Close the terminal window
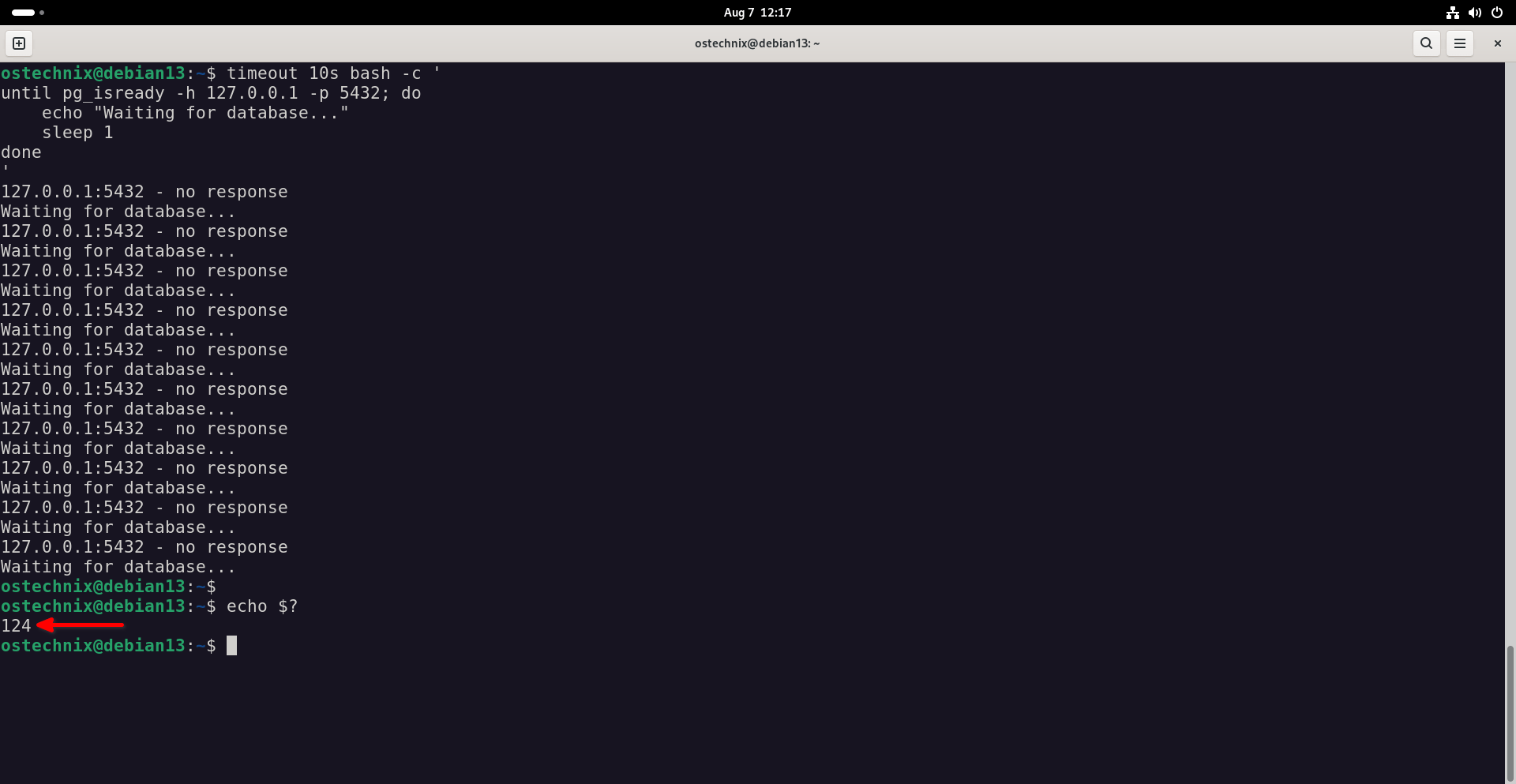 pos(1497,43)
